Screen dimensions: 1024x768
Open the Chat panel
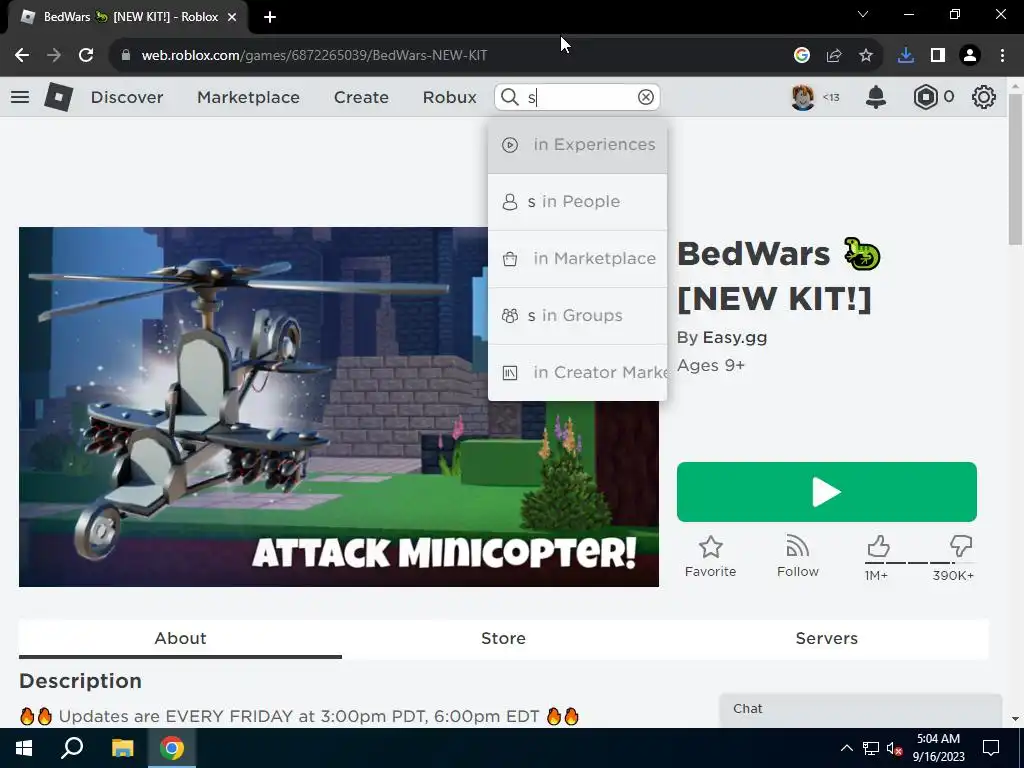click(x=860, y=710)
